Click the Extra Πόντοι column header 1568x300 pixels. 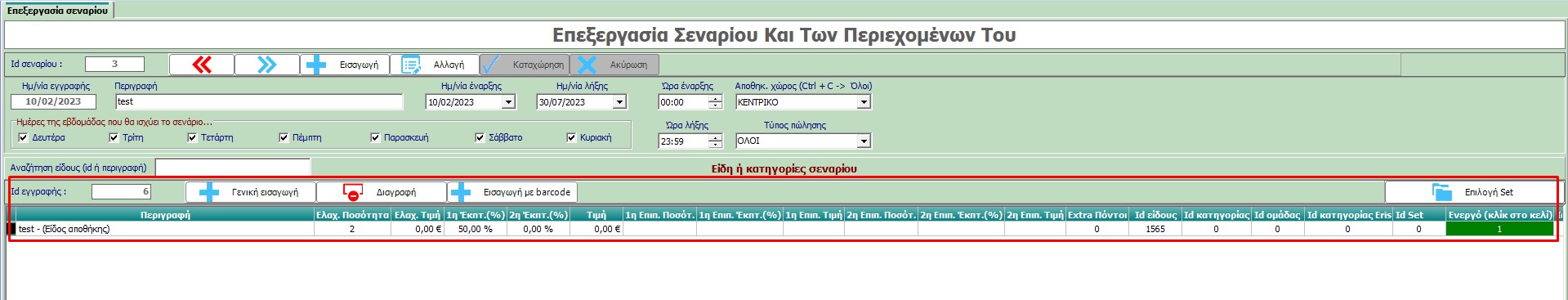pyautogui.click(x=1097, y=215)
